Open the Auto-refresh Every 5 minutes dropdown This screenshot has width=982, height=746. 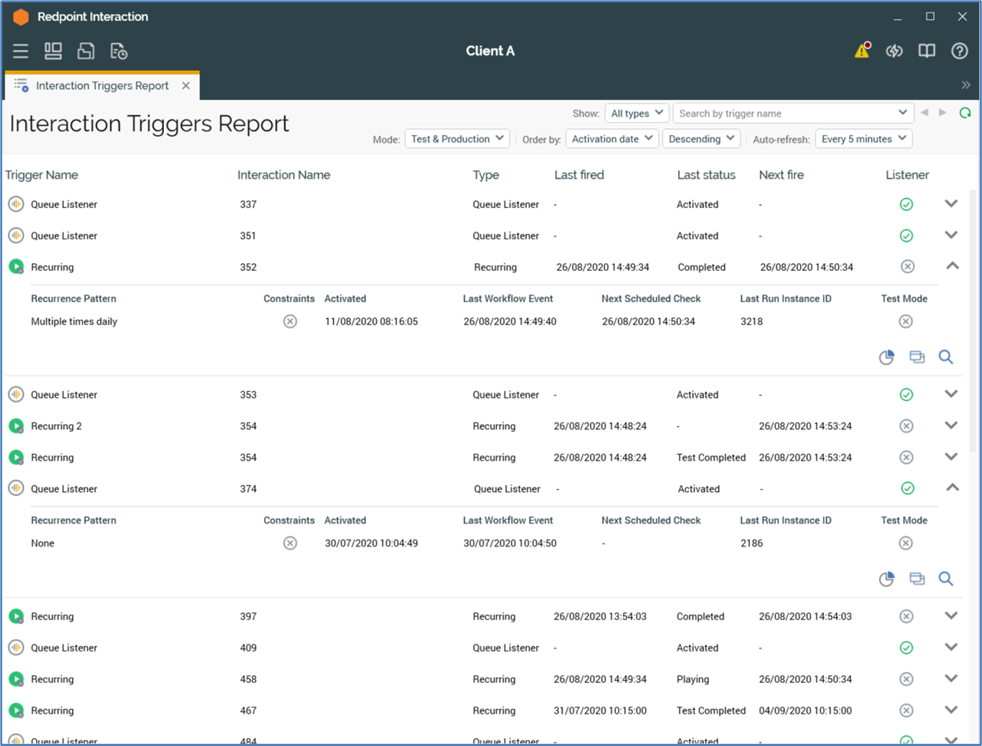coord(863,139)
